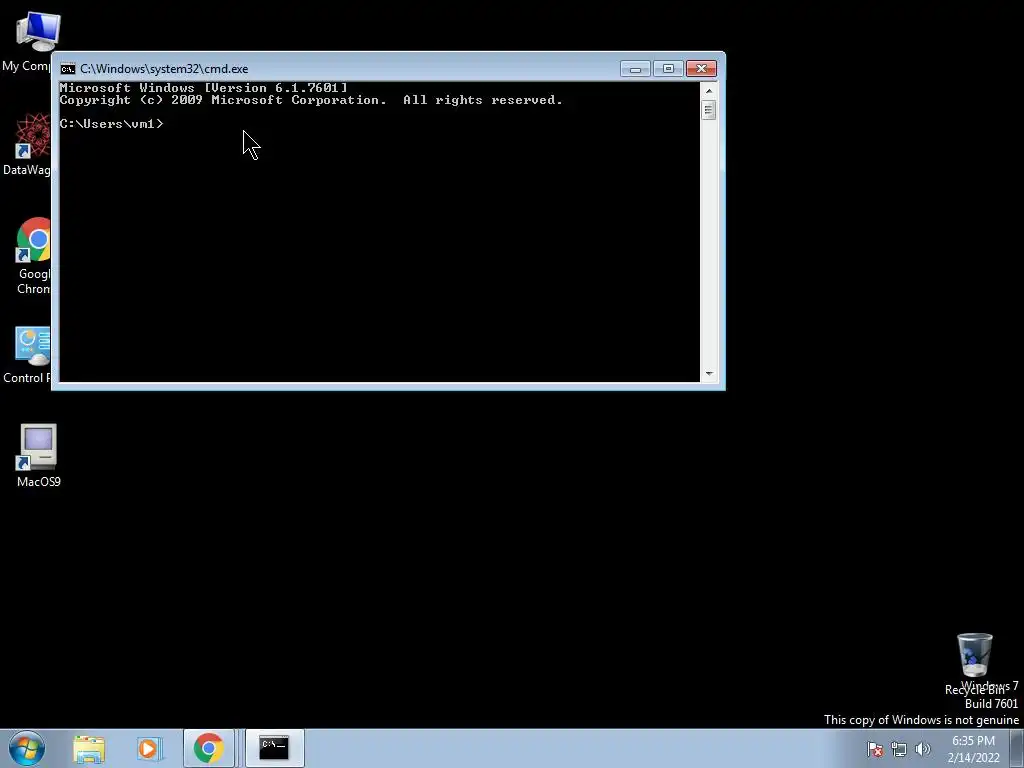This screenshot has width=1024, height=768.
Task: Click the scrollbar up arrow in cmd
Action: (x=709, y=91)
